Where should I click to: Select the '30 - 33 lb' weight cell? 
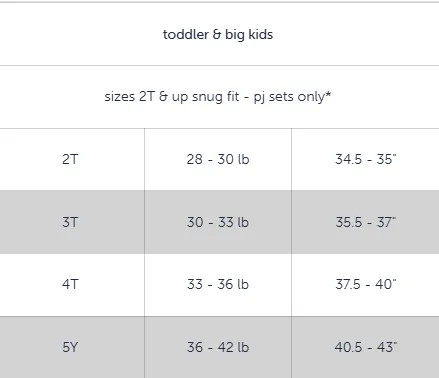click(x=218, y=222)
